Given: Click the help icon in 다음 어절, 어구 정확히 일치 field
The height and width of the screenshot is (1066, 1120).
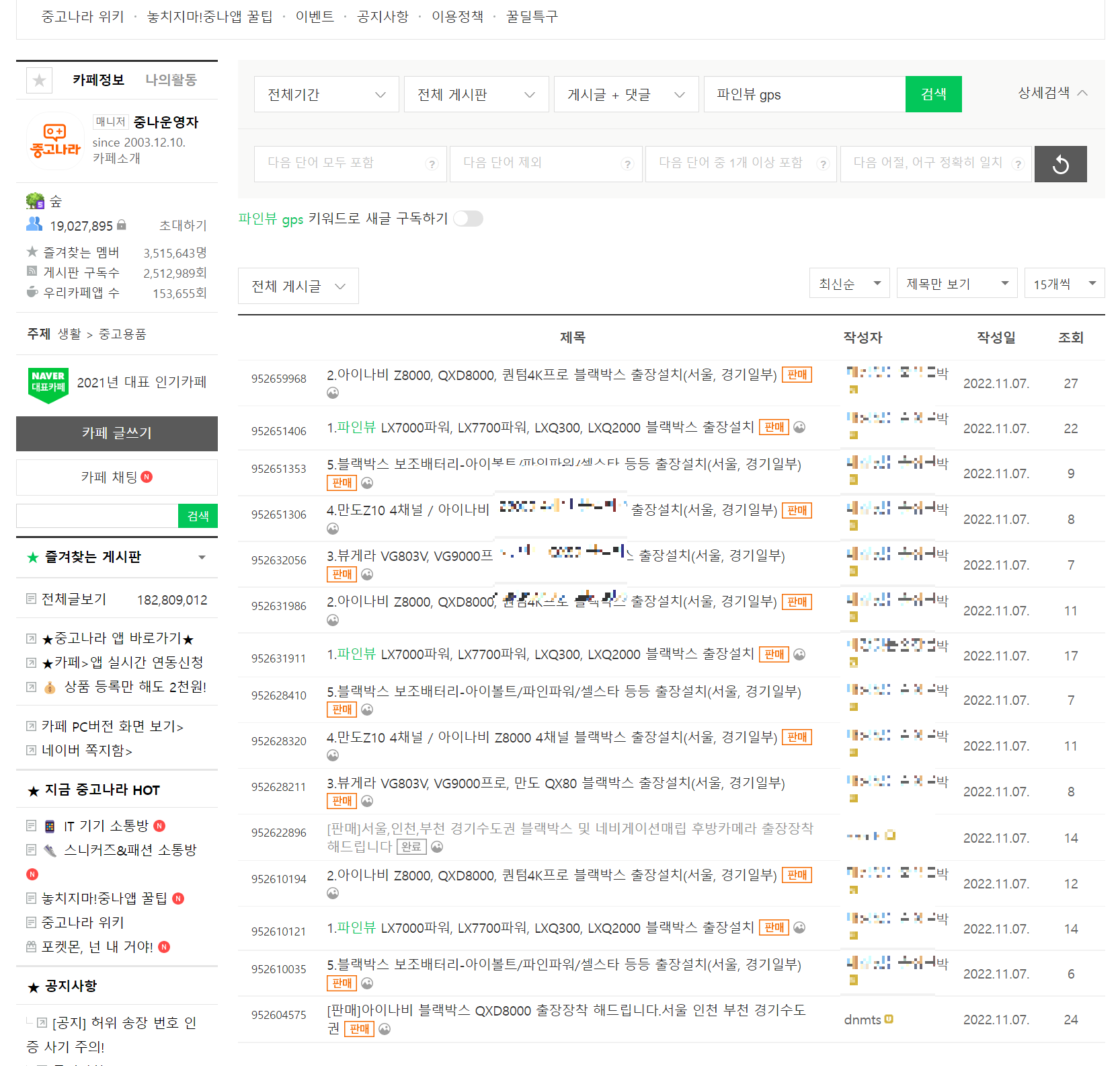Looking at the screenshot, I should (x=1018, y=164).
